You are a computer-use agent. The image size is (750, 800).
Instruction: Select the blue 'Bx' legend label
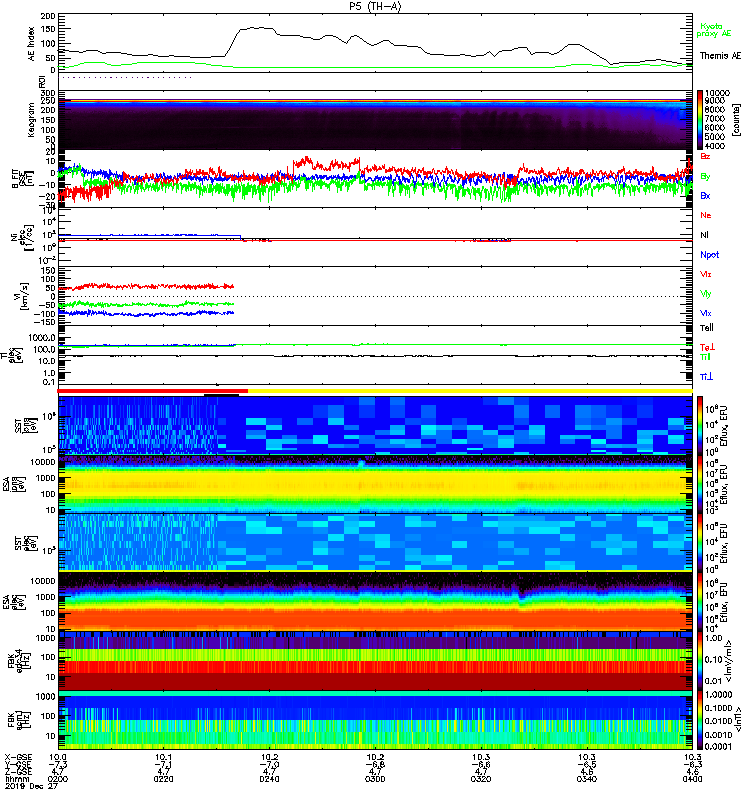pos(705,195)
